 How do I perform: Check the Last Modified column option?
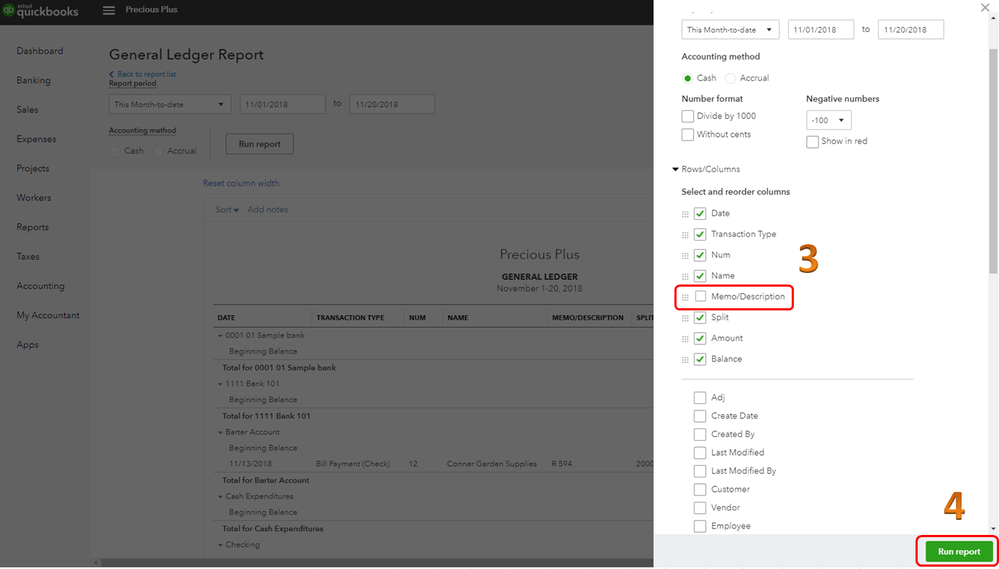(700, 452)
